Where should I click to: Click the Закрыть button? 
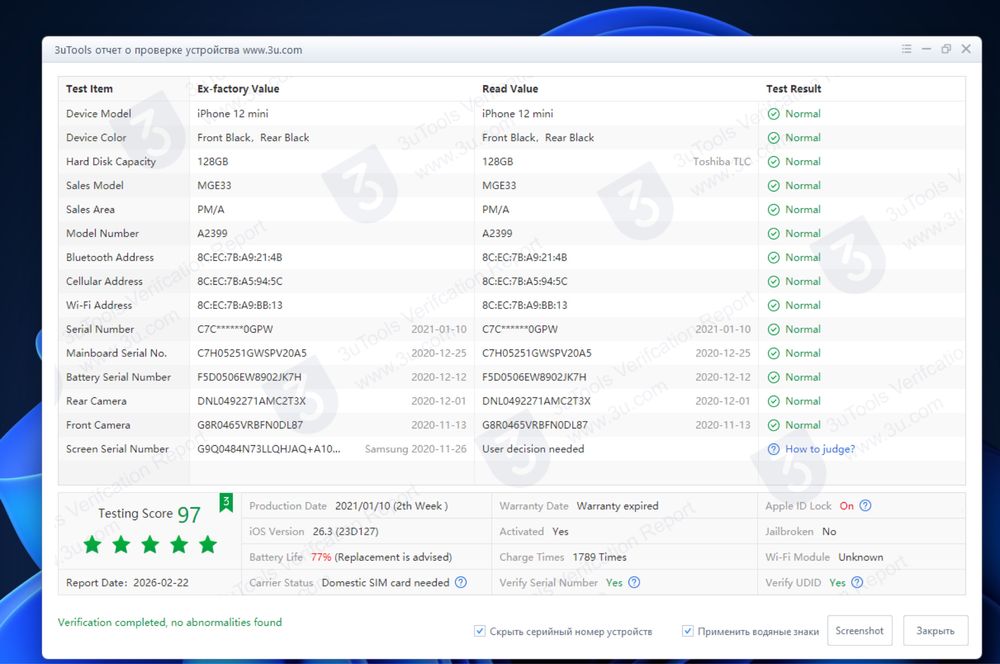[x=935, y=630]
